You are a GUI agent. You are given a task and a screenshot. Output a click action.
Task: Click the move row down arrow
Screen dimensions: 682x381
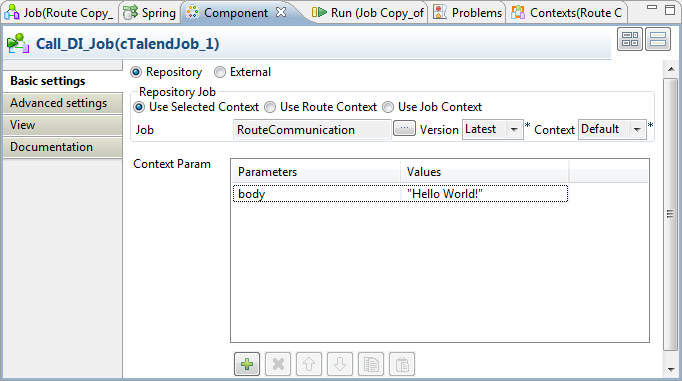tap(340, 364)
